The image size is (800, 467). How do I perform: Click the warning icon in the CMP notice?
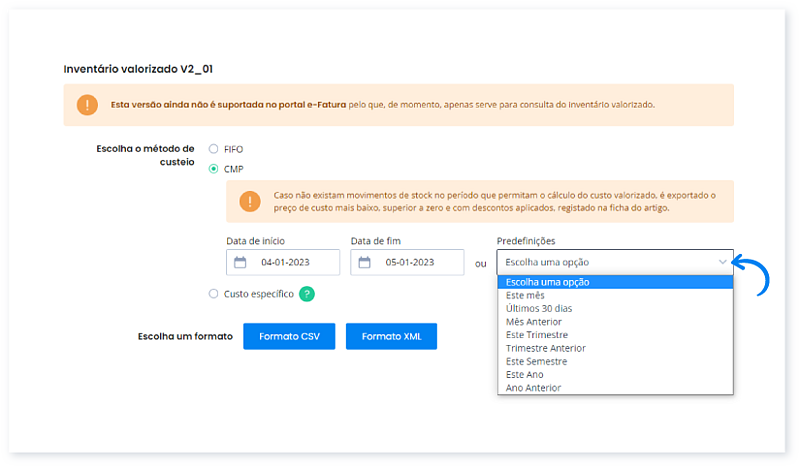pos(249,201)
